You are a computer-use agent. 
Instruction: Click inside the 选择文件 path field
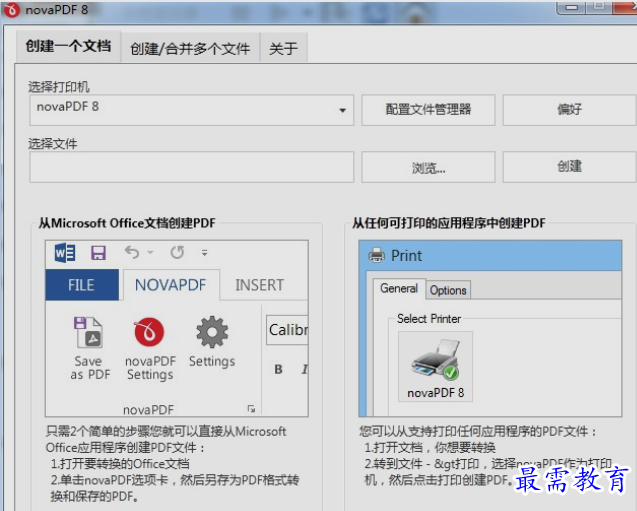coord(191,167)
